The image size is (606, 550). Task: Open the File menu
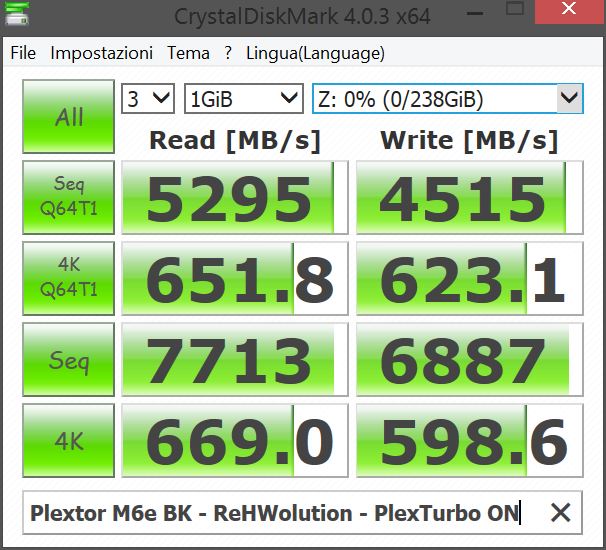[x=23, y=53]
